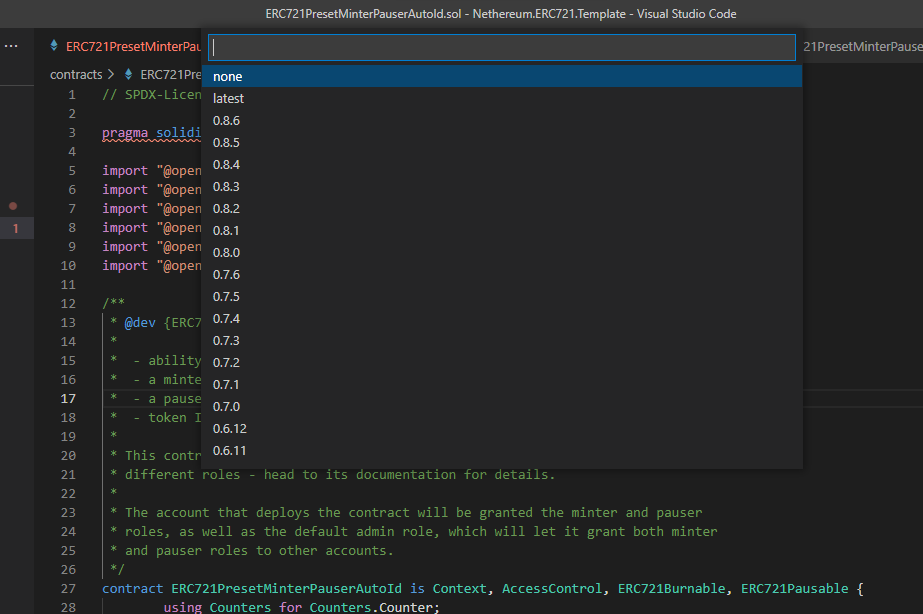Select Solidity version 0.7.5
The height and width of the screenshot is (614, 923).
(502, 296)
